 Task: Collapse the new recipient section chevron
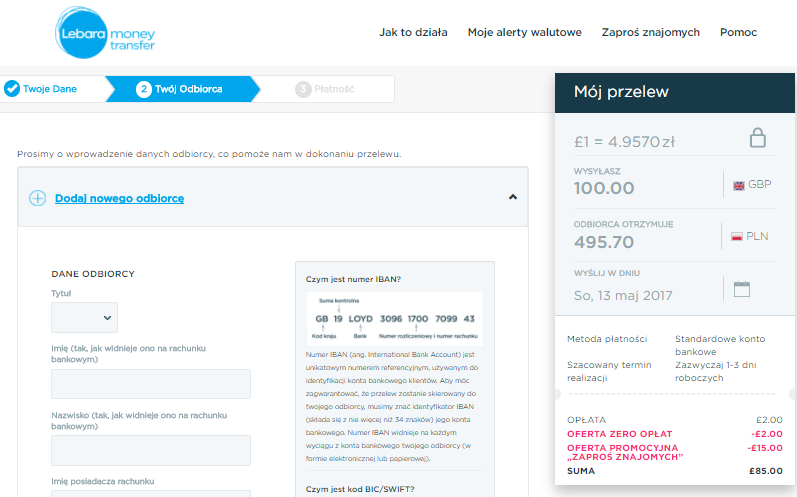coord(513,197)
